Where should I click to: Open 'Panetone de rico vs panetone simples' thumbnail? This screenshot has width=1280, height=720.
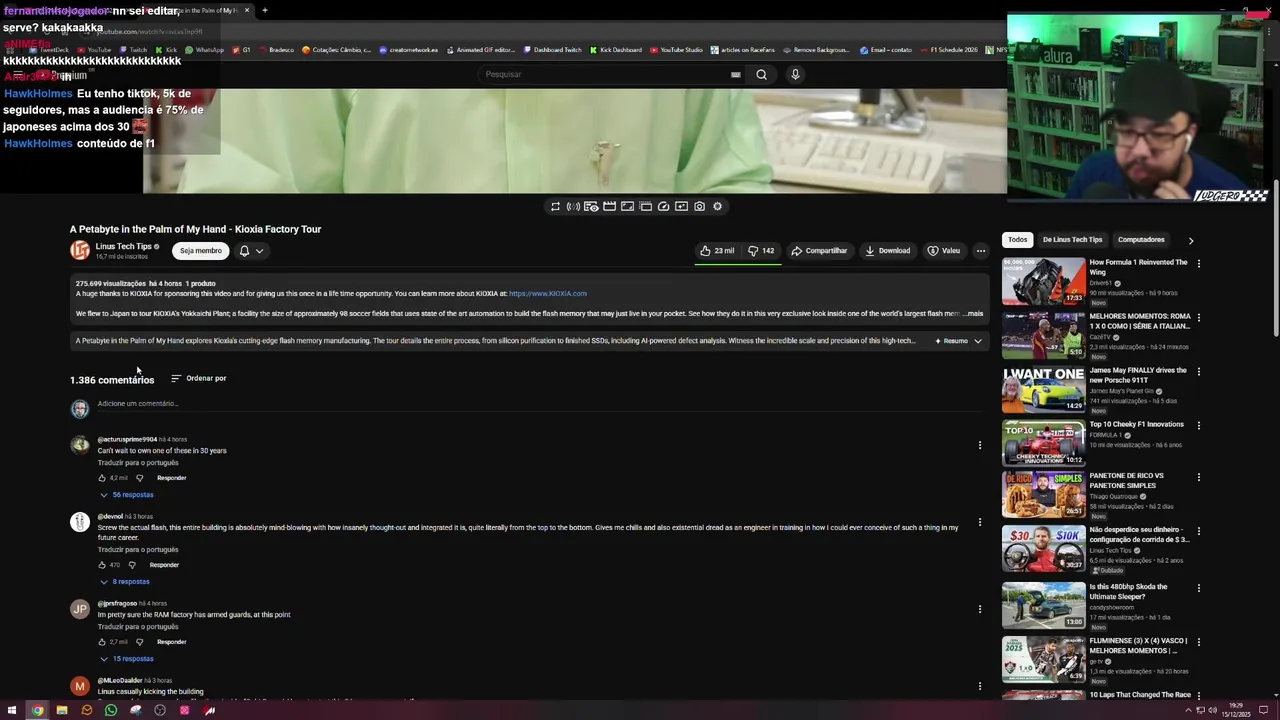point(1043,495)
